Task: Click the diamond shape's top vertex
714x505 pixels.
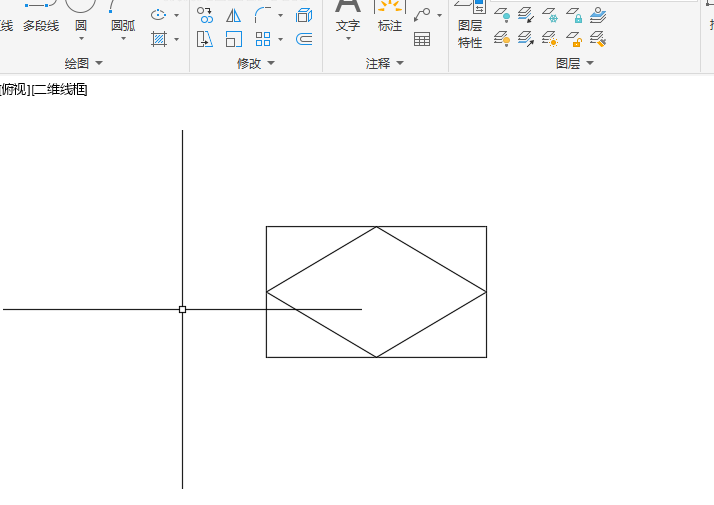Action: click(377, 227)
